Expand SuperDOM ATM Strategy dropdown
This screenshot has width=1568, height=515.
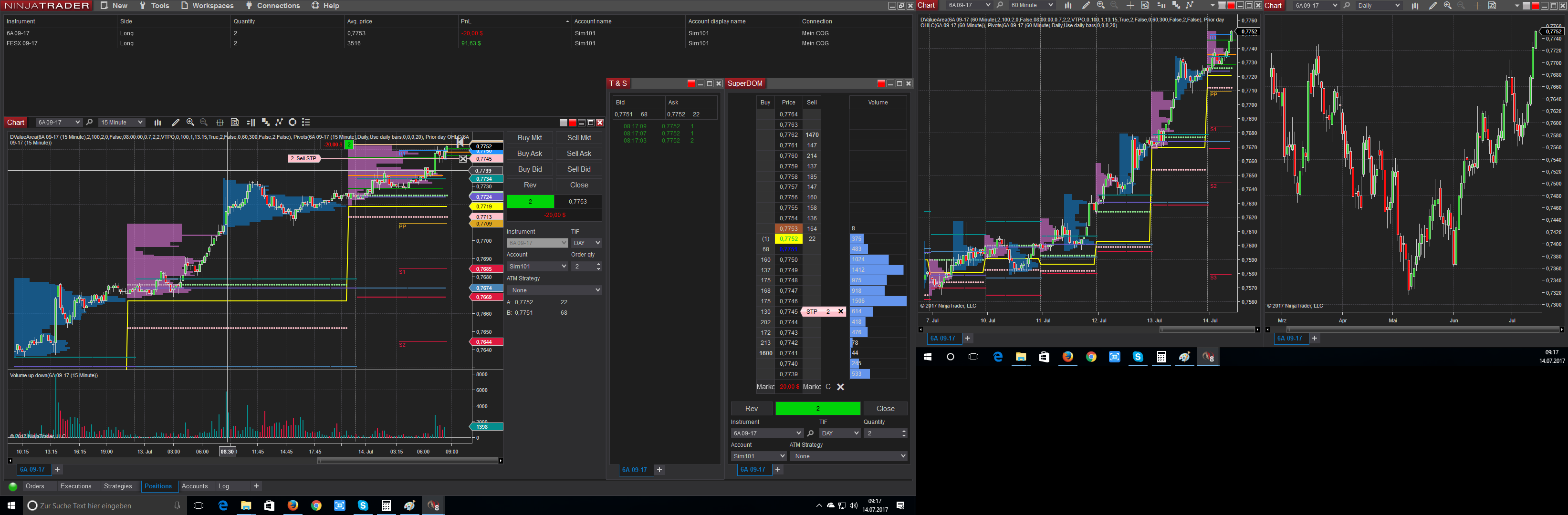(x=848, y=456)
